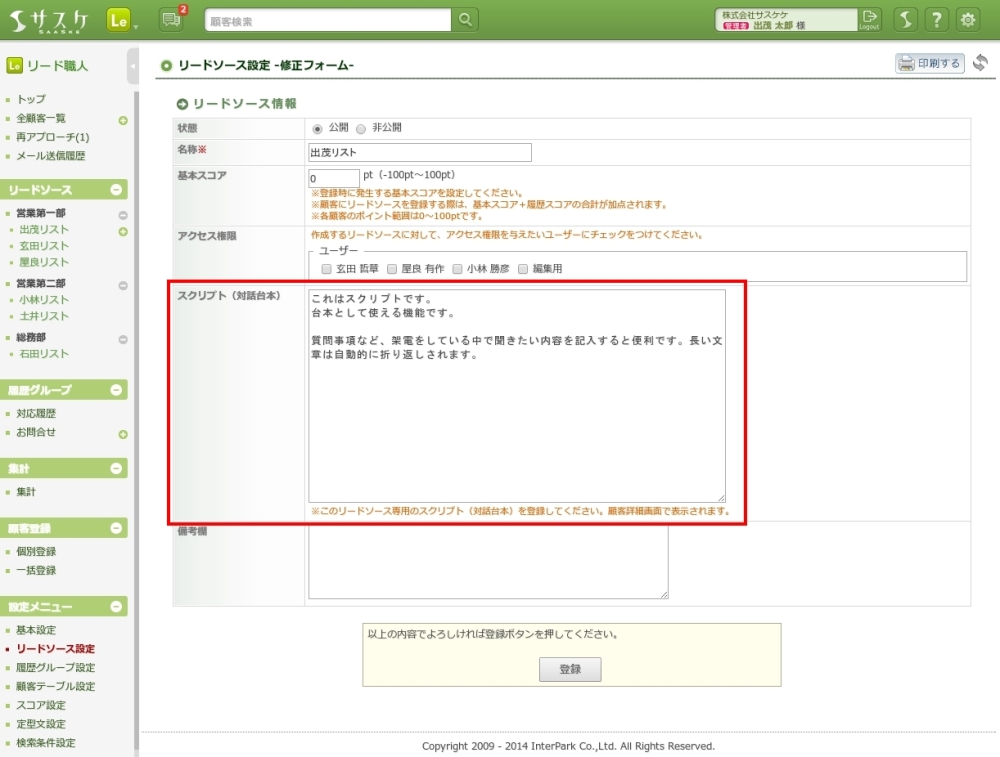Open the 集計 menu item
1000x757 pixels.
click(26, 492)
